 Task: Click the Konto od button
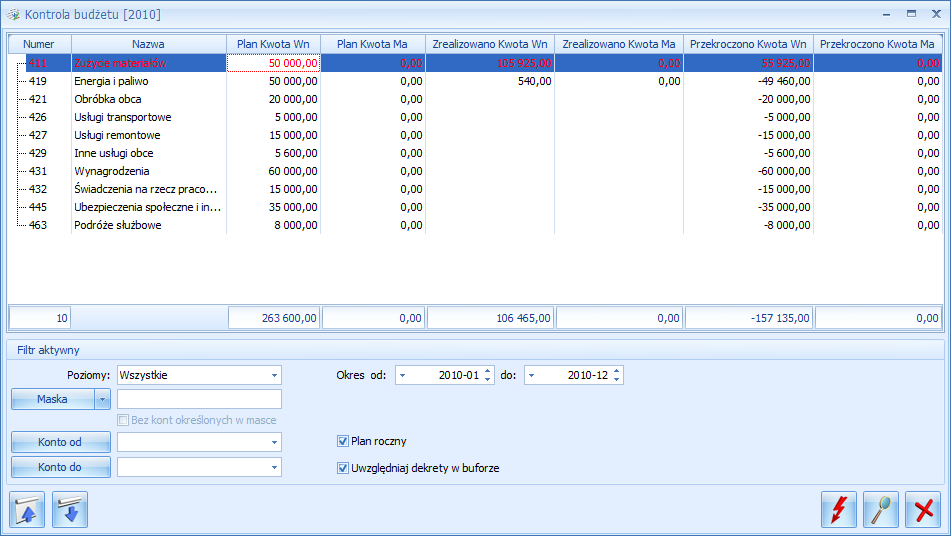click(x=61, y=442)
